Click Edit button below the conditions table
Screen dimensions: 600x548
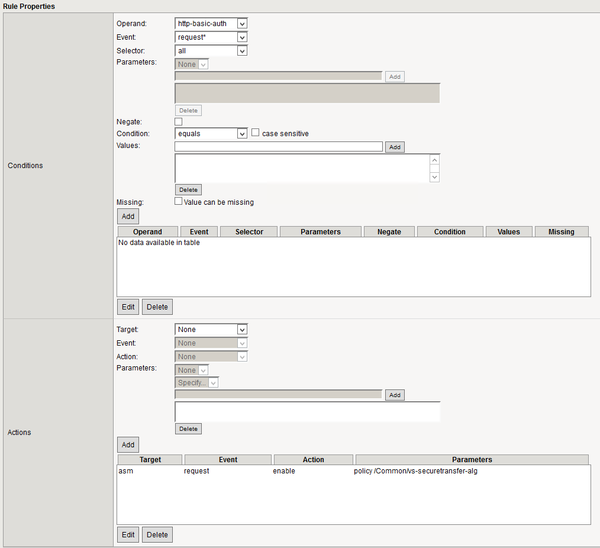pyautogui.click(x=128, y=307)
